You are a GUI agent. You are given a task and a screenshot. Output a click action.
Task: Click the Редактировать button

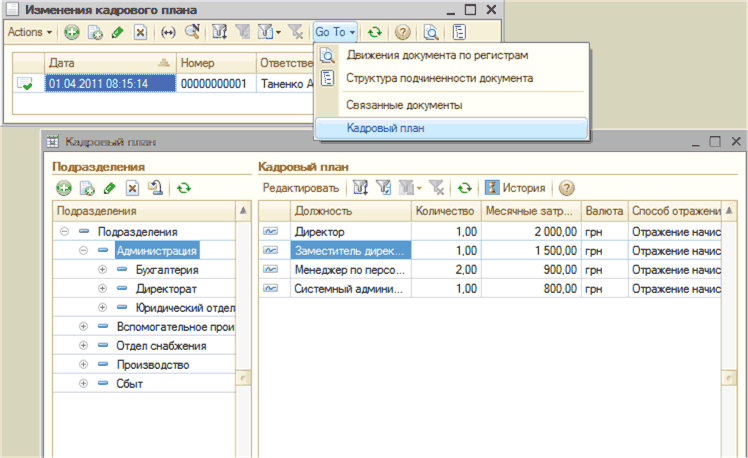click(300, 187)
